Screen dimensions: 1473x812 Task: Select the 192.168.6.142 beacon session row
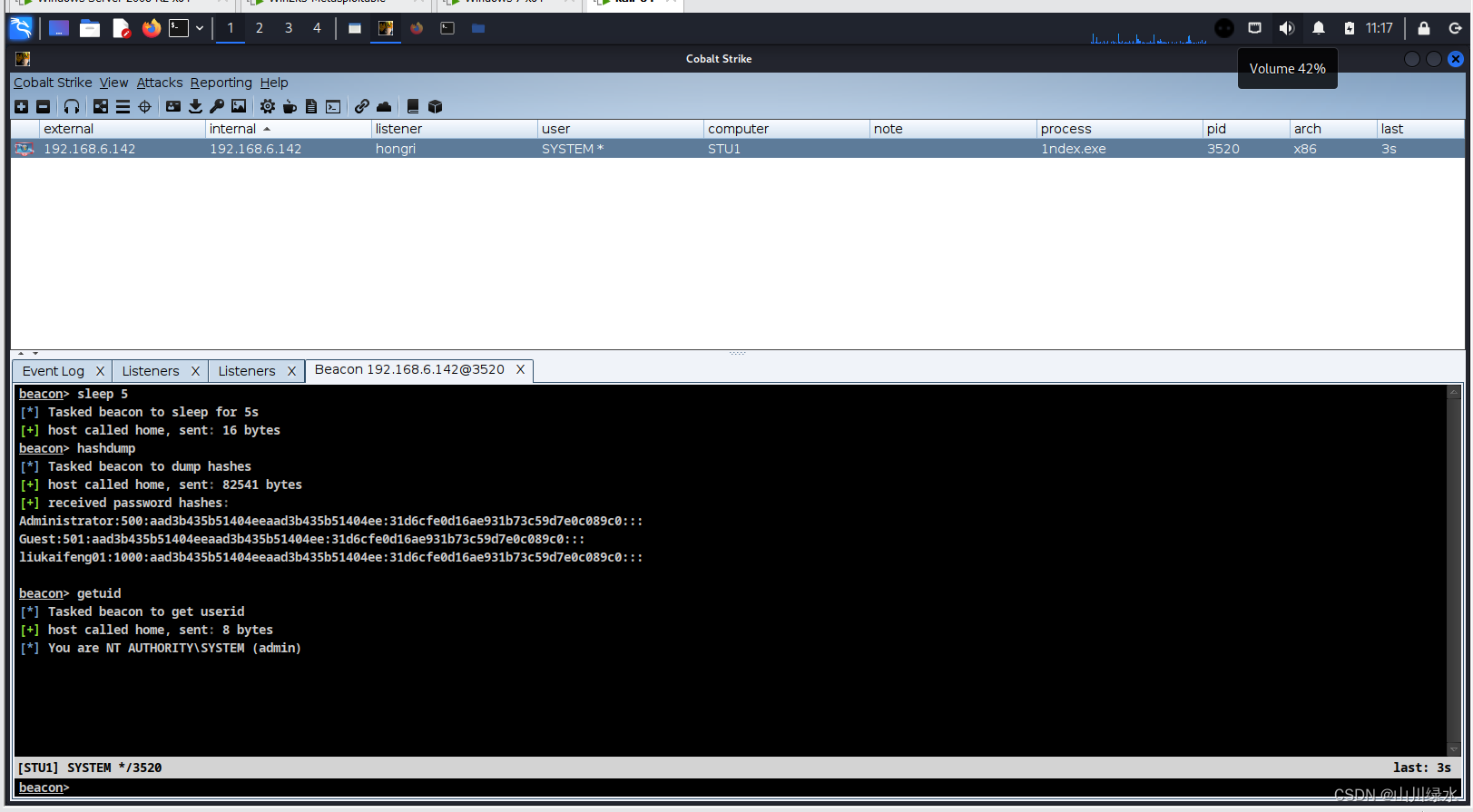737,149
